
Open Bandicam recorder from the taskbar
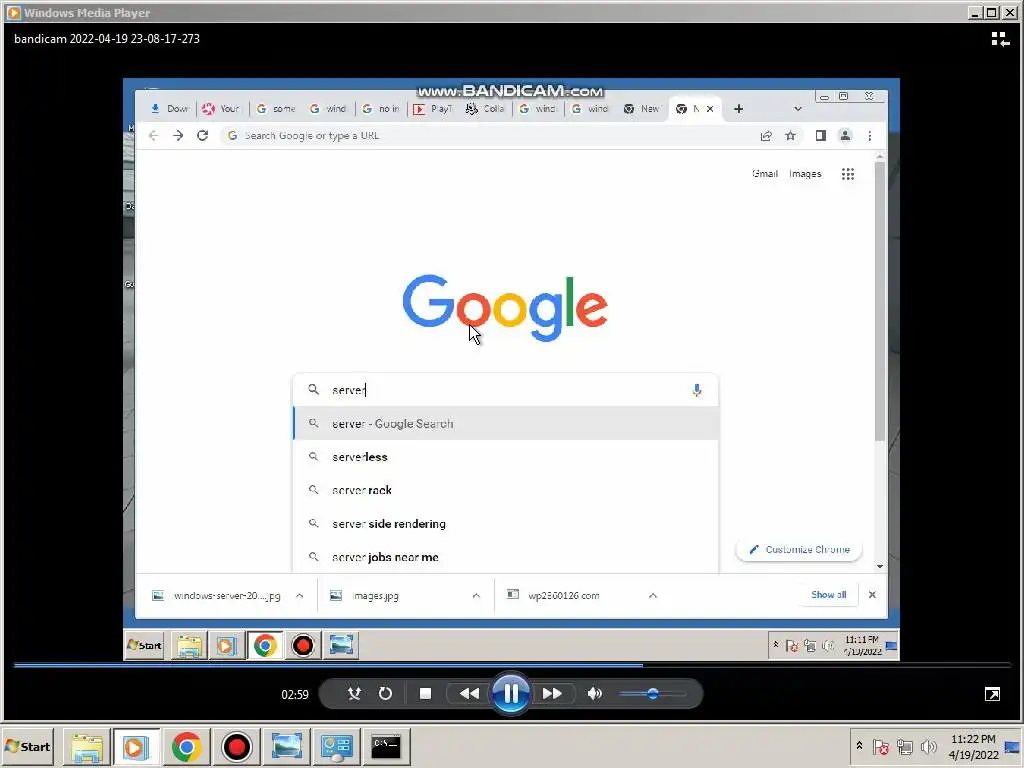pos(236,746)
